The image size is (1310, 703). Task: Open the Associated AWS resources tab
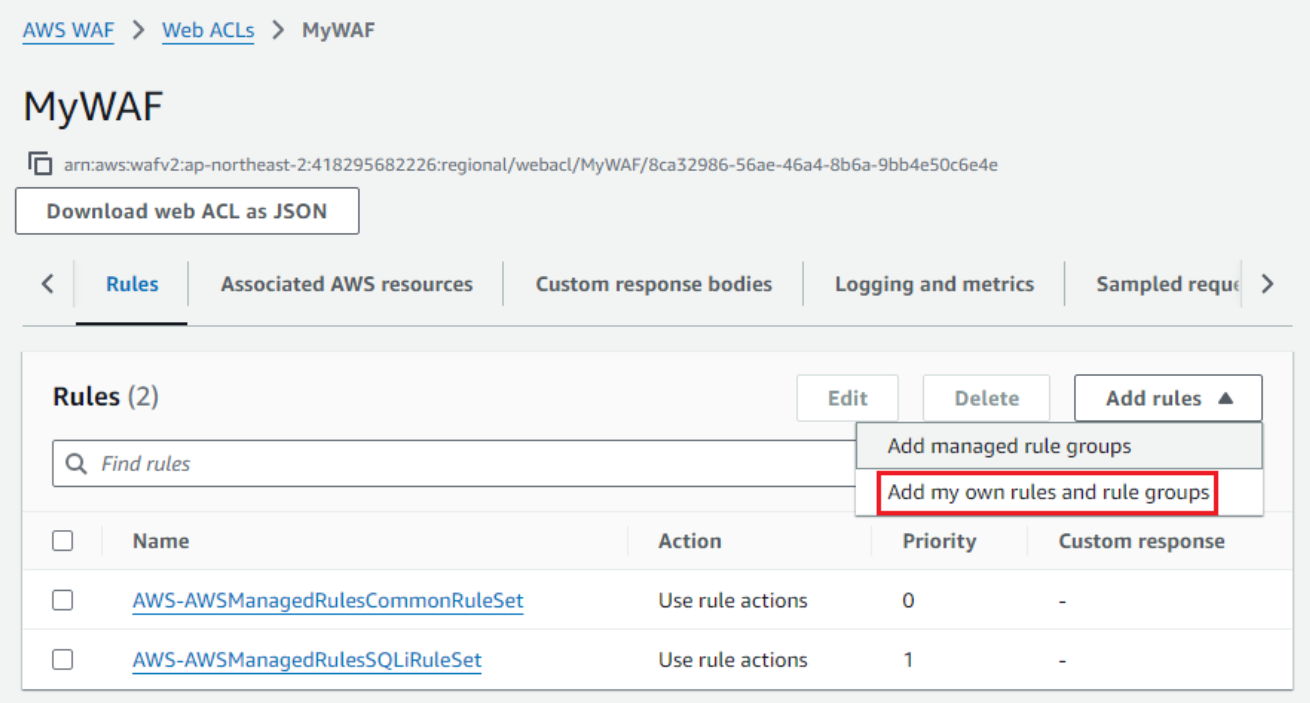[347, 284]
